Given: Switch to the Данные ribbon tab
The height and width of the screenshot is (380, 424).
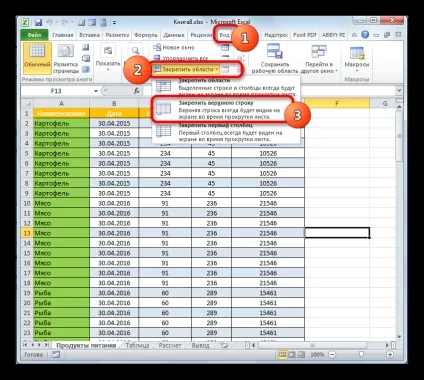Looking at the screenshot, I should pos(174,35).
